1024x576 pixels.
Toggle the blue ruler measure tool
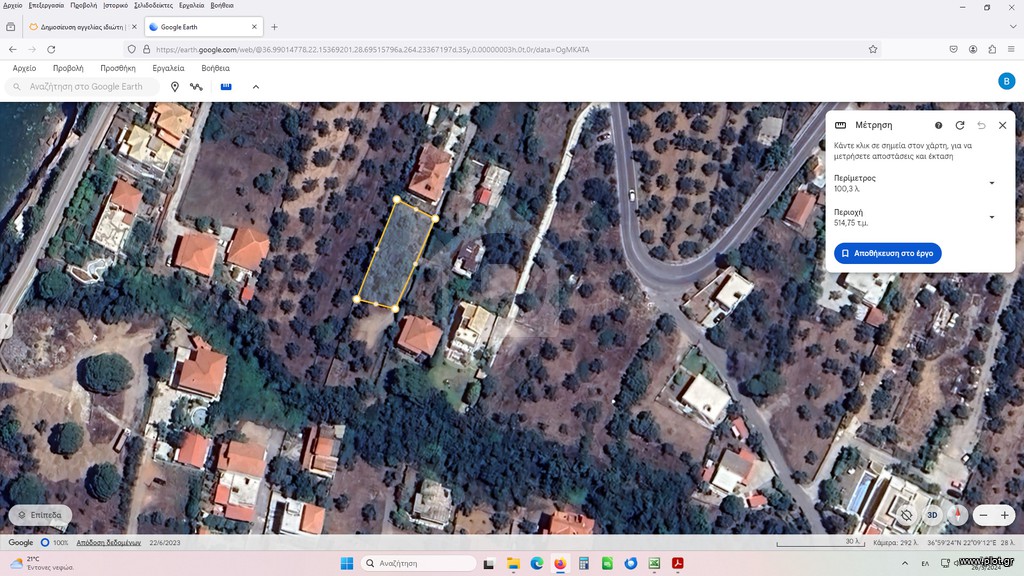tap(226, 86)
